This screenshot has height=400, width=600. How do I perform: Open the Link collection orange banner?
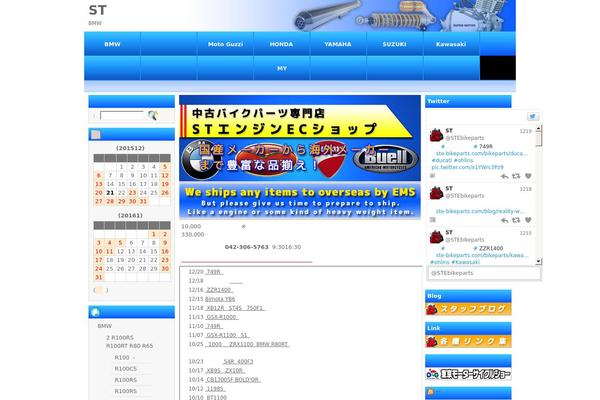click(468, 341)
